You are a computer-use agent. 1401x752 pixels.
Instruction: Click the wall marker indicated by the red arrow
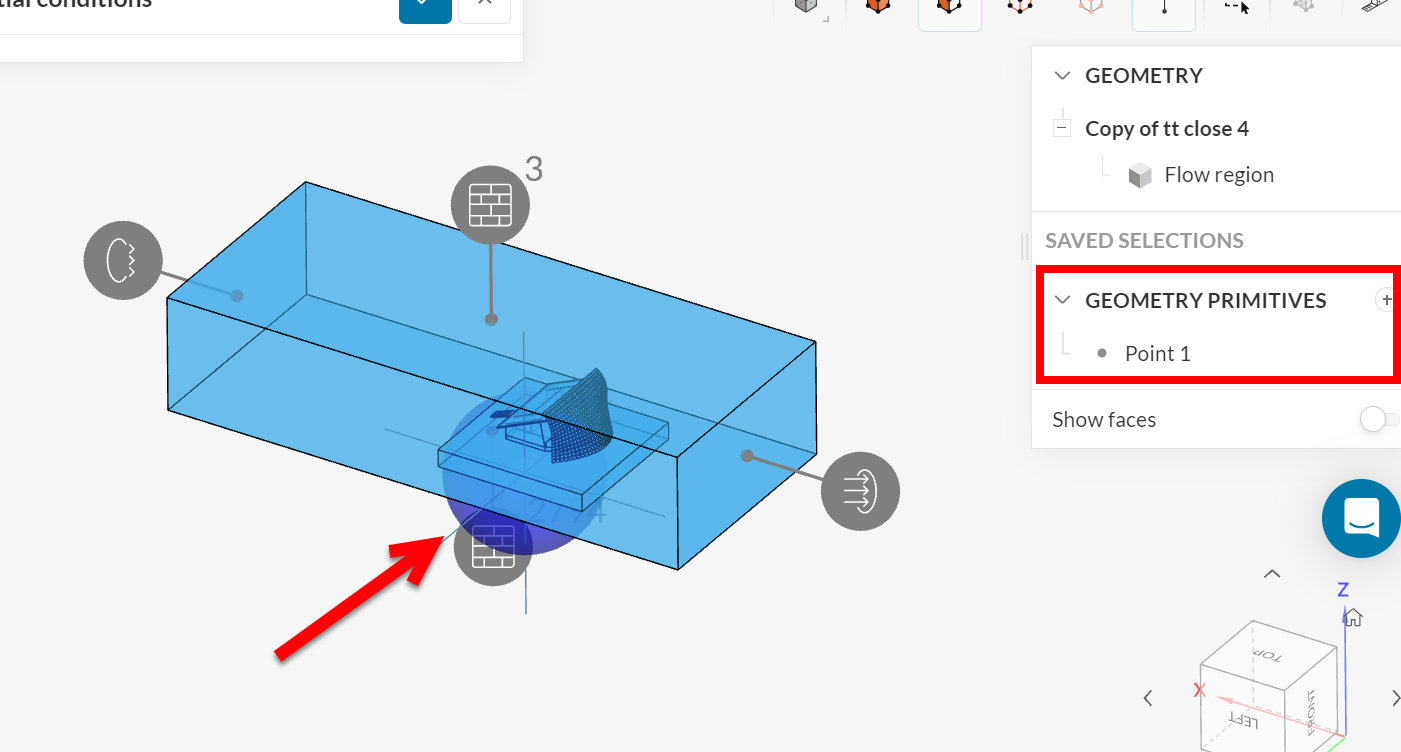[x=493, y=547]
